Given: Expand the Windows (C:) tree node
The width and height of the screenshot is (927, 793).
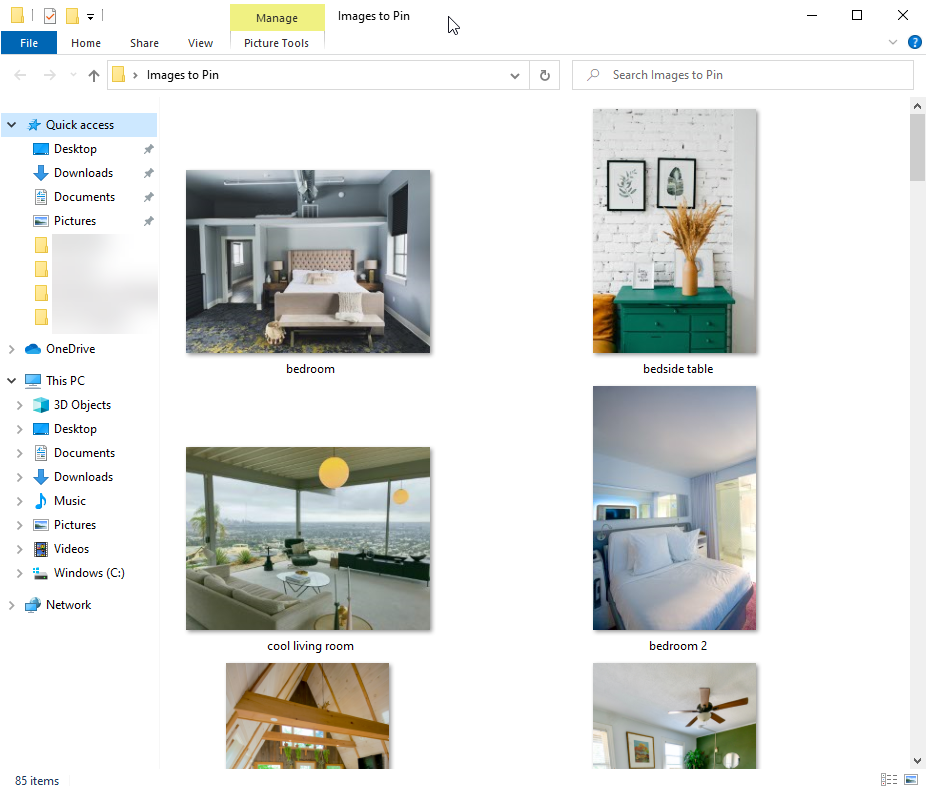Looking at the screenshot, I should [20, 574].
